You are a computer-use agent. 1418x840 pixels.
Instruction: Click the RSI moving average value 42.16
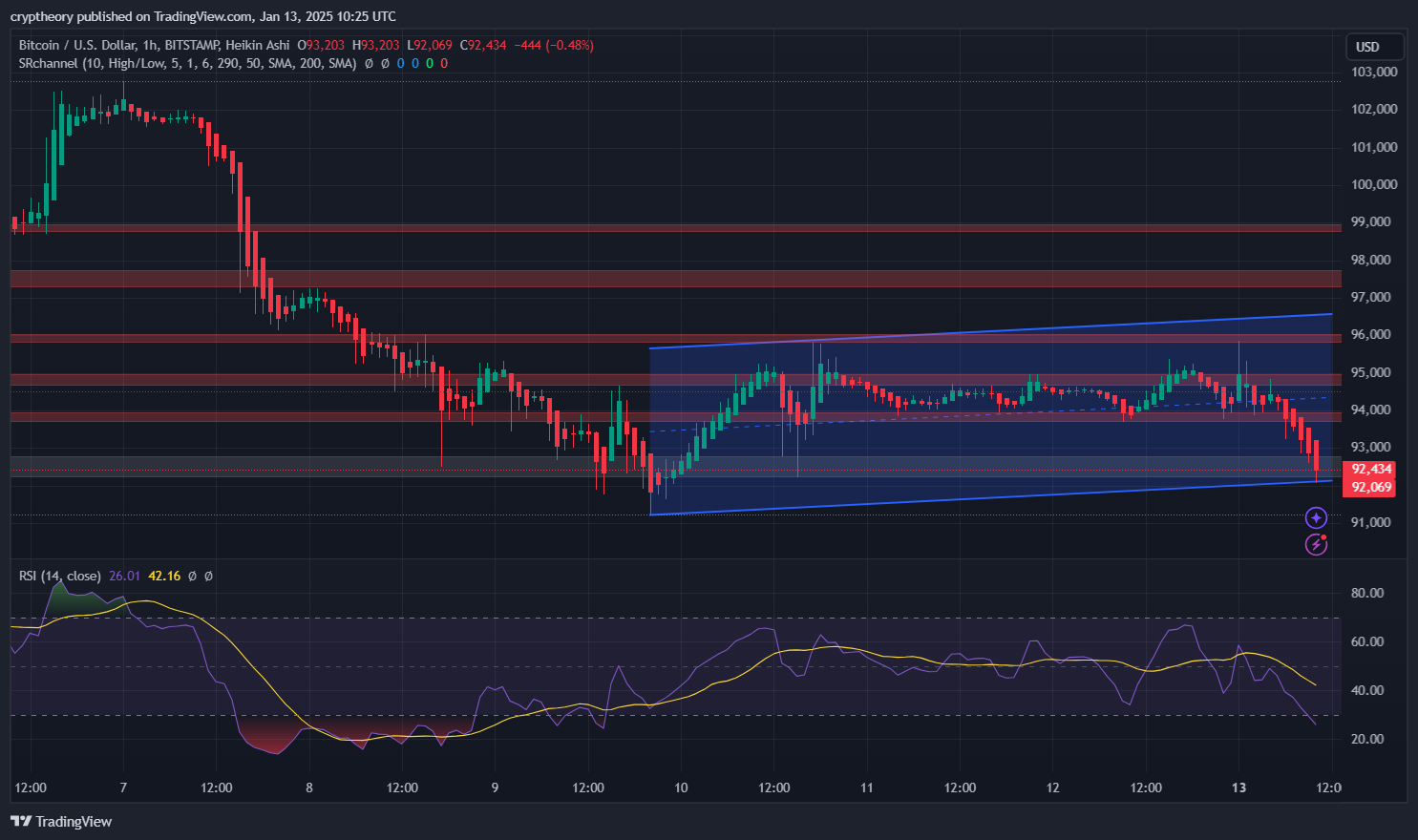coord(164,576)
